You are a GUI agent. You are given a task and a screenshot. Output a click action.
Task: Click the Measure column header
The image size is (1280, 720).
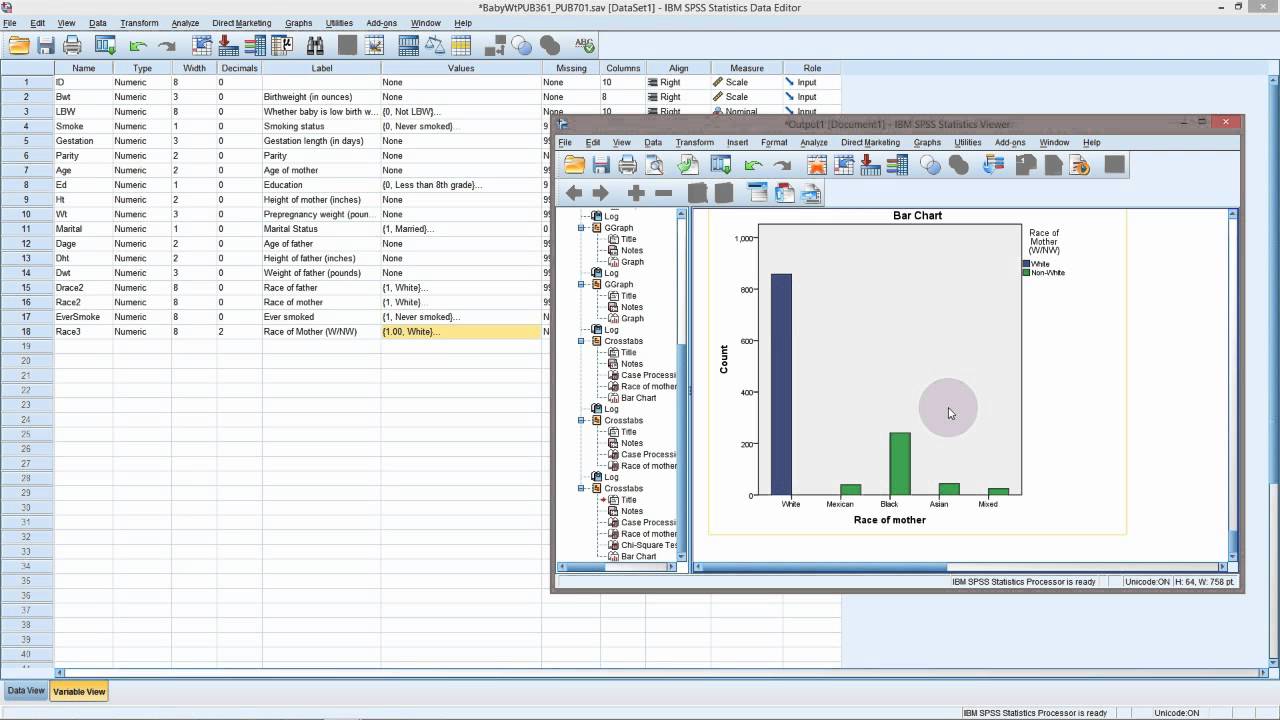coord(747,68)
